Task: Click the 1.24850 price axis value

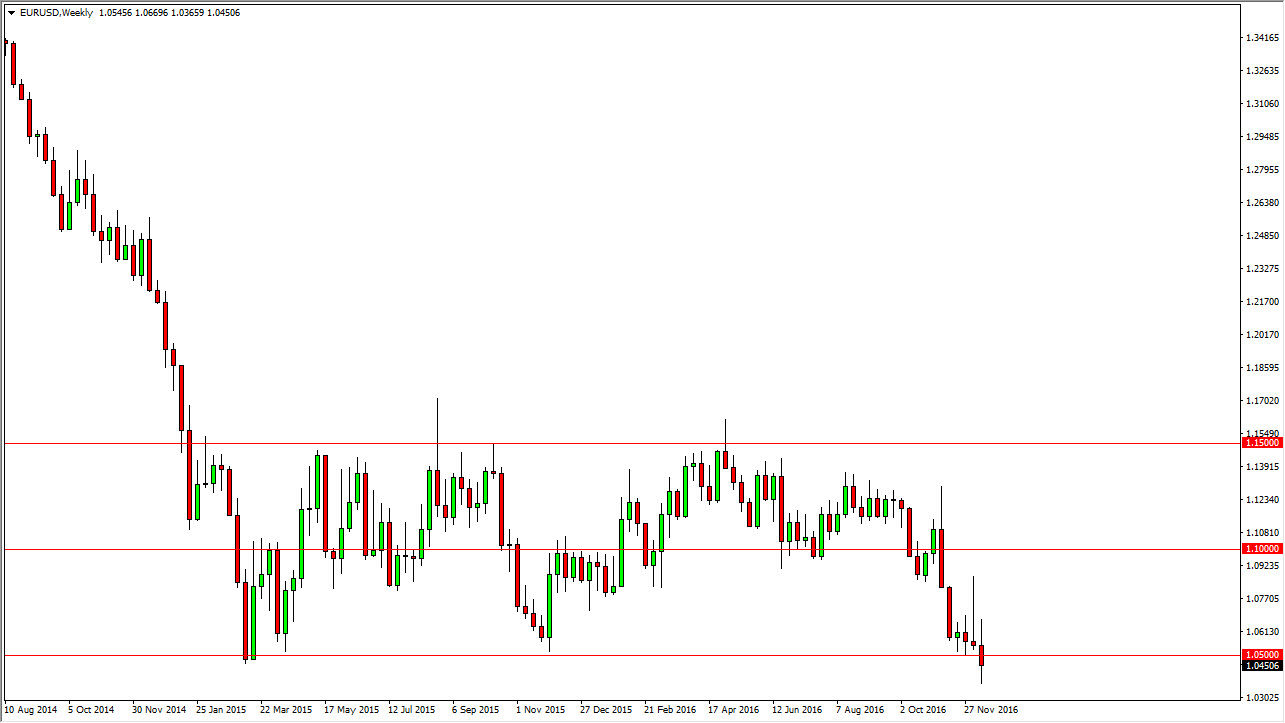Action: (1262, 236)
